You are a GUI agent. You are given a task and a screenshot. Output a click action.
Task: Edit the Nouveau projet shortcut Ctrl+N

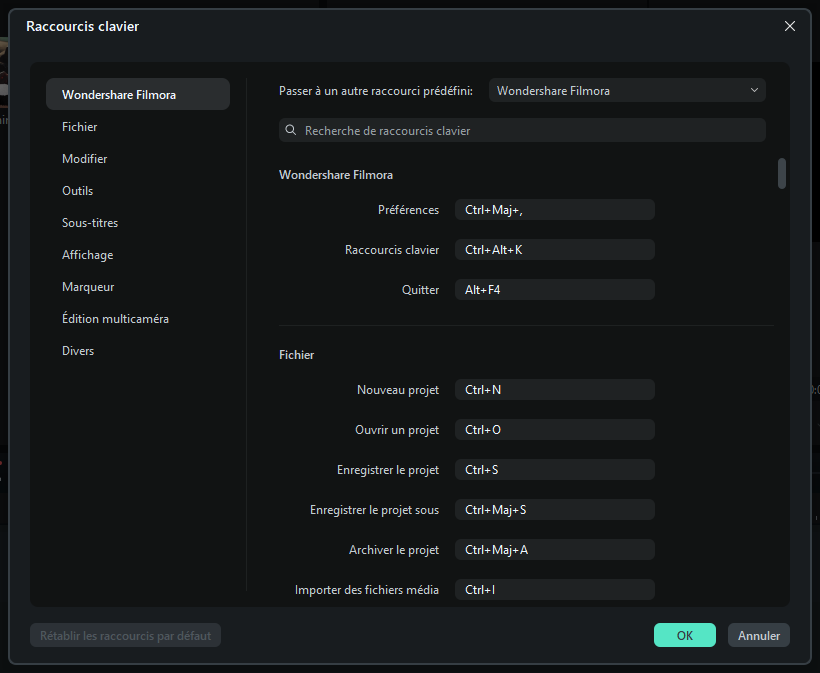[554, 390]
